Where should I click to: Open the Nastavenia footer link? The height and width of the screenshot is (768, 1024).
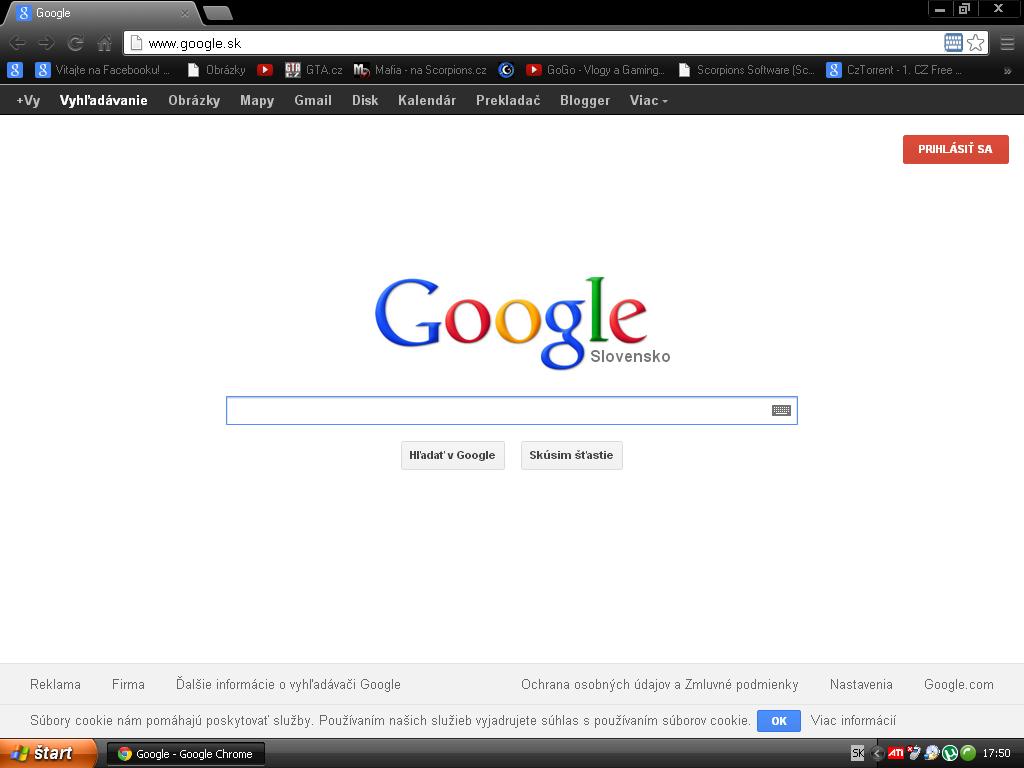pyautogui.click(x=861, y=684)
